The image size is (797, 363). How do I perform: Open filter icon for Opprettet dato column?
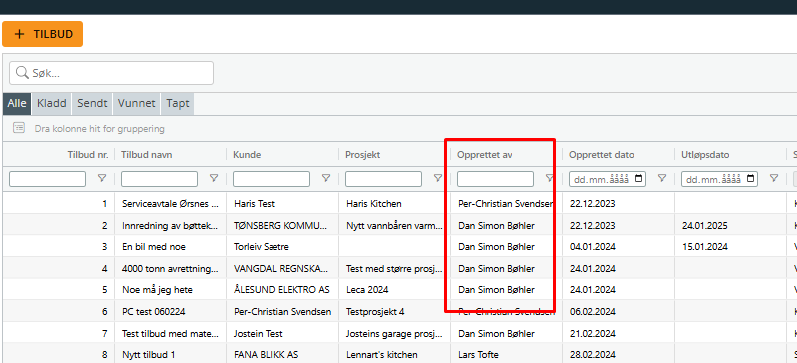point(662,178)
